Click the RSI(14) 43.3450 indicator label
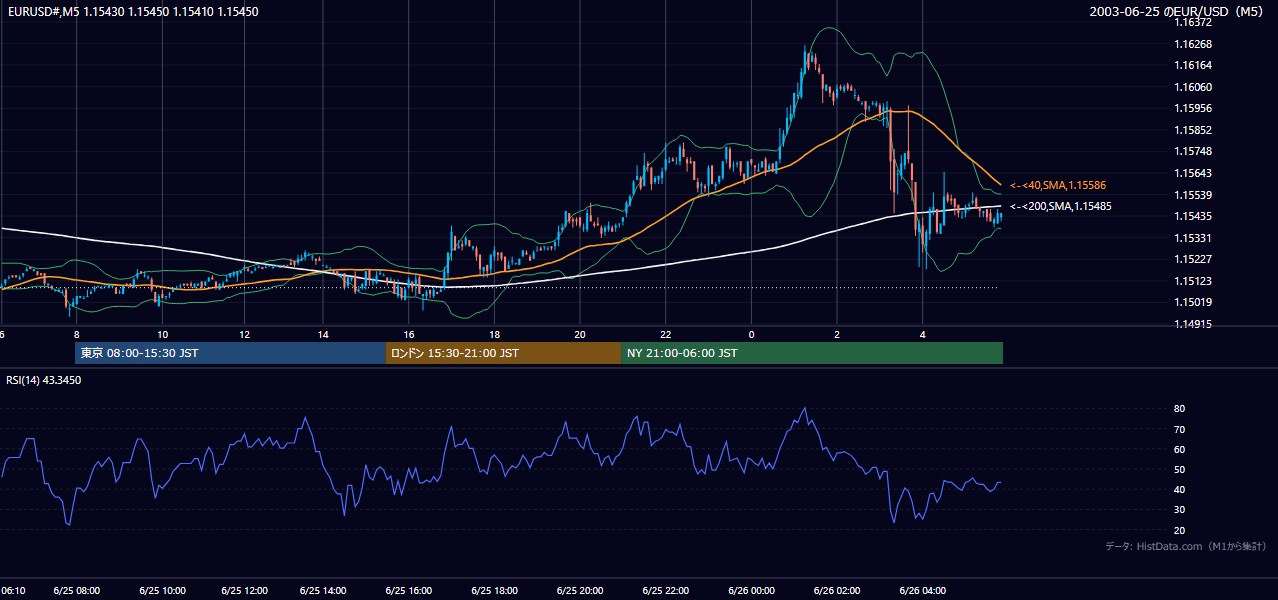This screenshot has height=600, width=1278. tap(44, 380)
